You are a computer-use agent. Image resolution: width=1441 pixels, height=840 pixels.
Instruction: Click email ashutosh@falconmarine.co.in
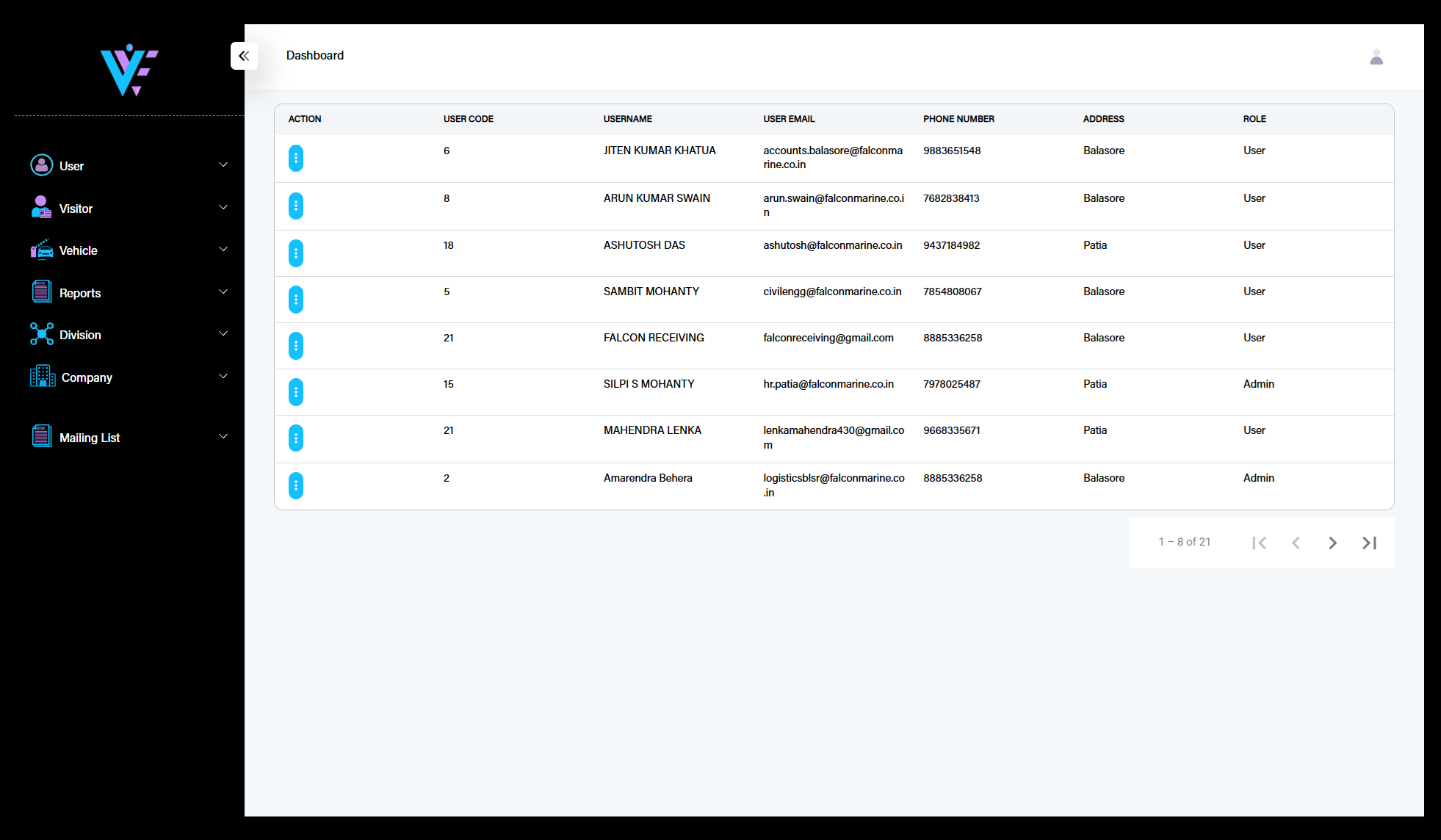click(833, 245)
